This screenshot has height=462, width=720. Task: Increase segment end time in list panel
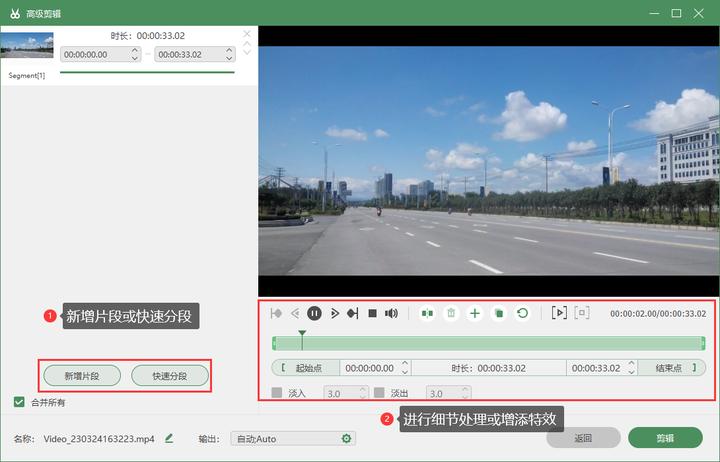tap(229, 50)
